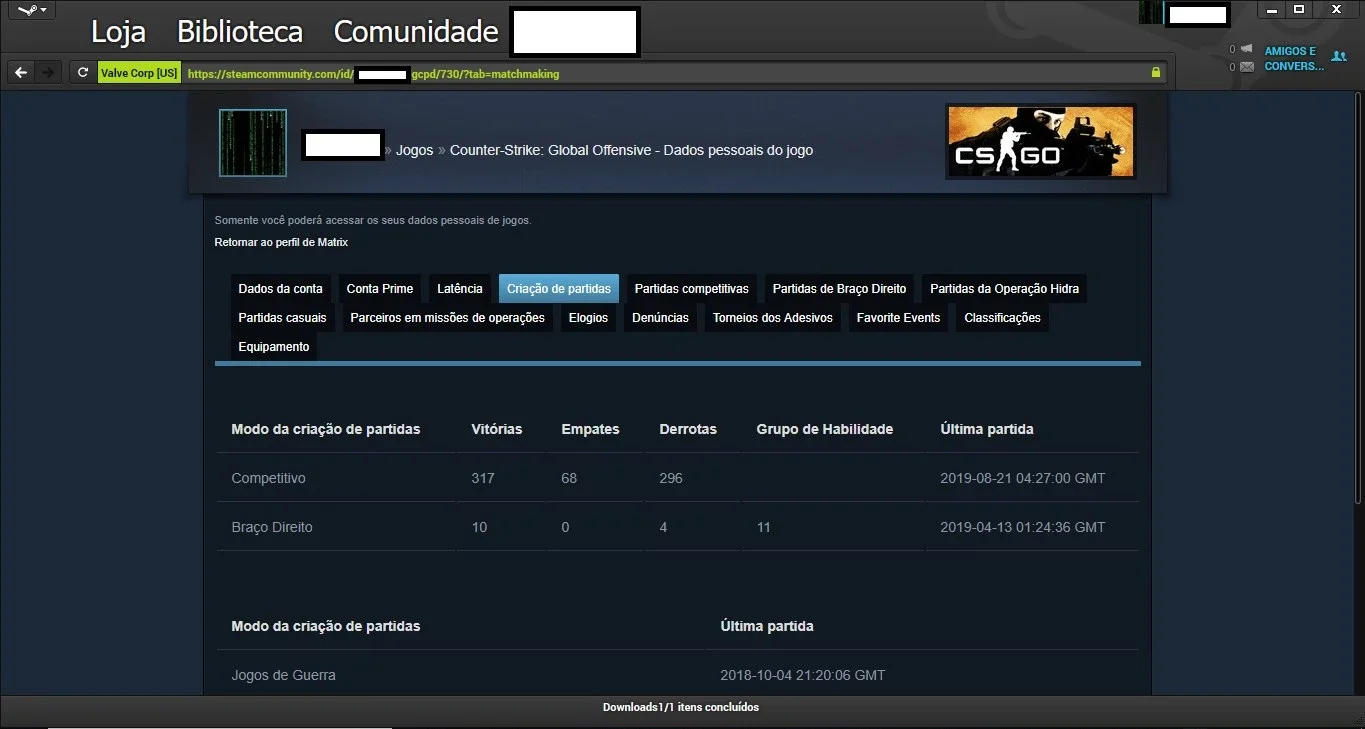
Task: Switch to Partidas casuais tab
Action: pos(283,317)
